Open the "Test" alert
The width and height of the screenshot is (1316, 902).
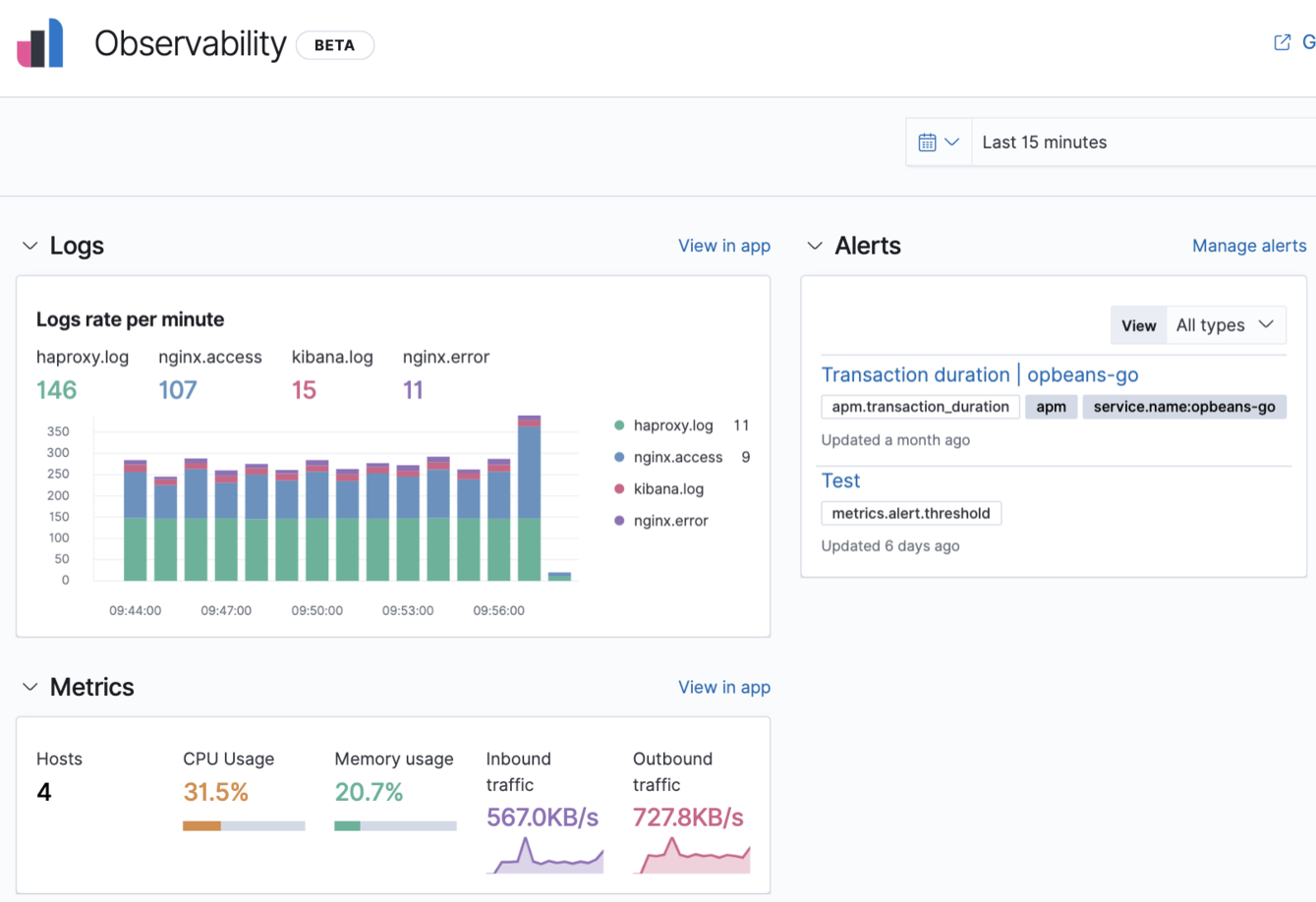click(x=840, y=480)
